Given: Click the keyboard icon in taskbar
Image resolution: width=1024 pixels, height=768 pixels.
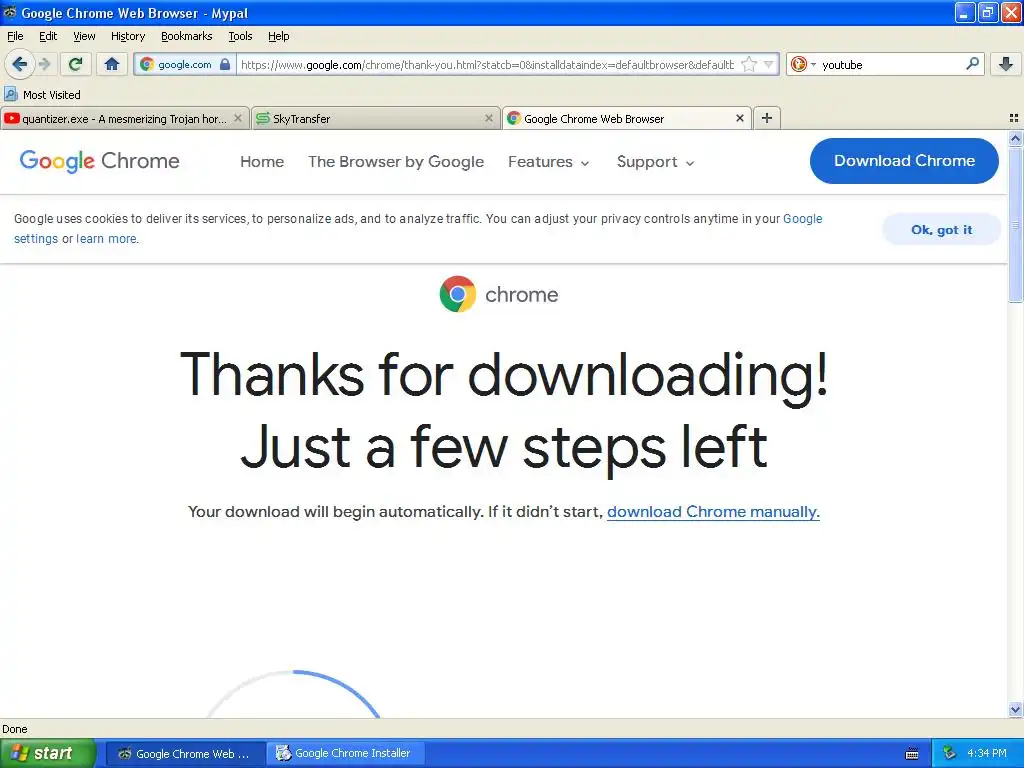Looking at the screenshot, I should (x=912, y=754).
